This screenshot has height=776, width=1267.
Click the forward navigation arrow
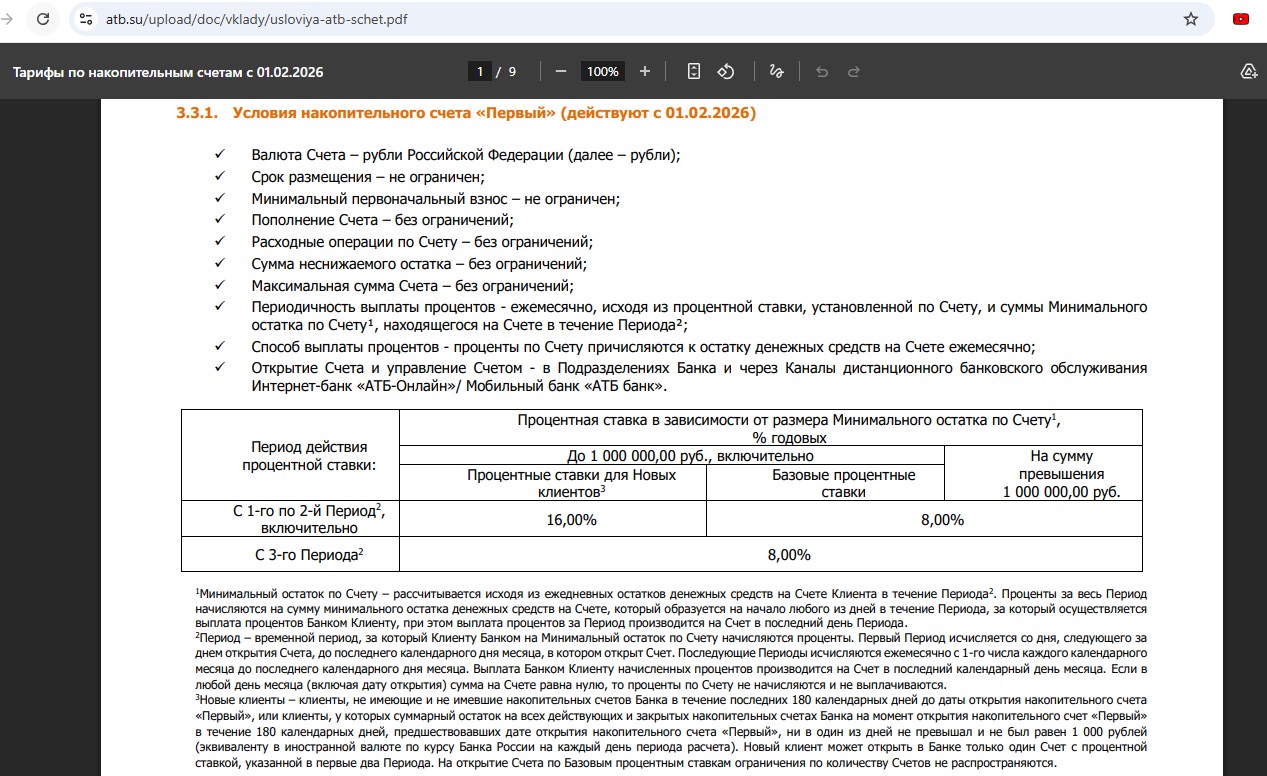tap(8, 19)
